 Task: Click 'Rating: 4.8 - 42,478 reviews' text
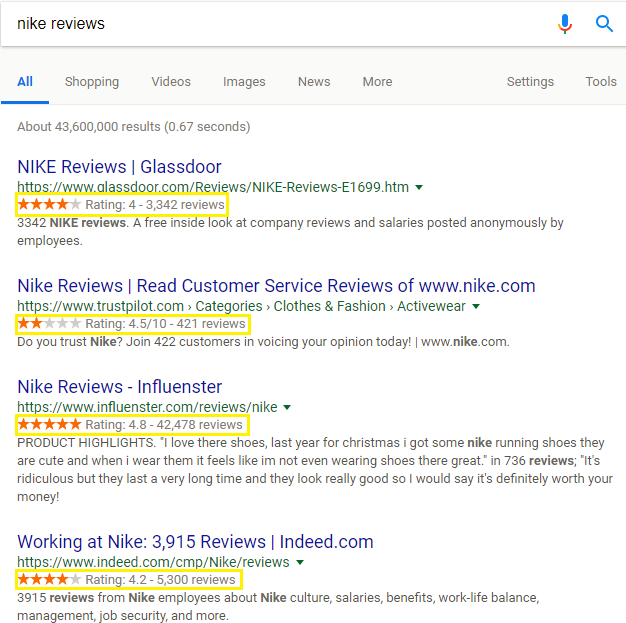click(164, 425)
